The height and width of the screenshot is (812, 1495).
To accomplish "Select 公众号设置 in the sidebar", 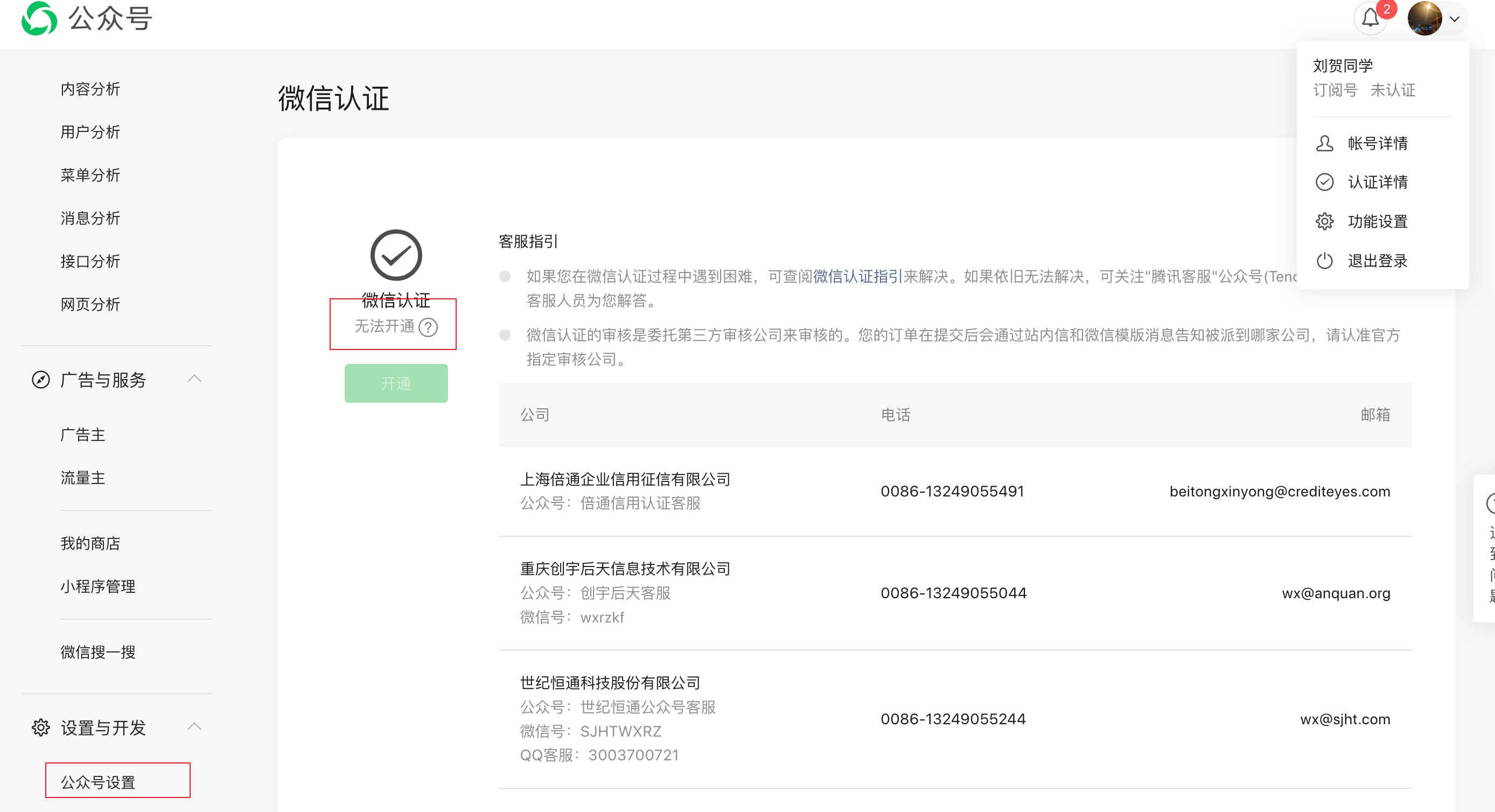I will tap(98, 782).
